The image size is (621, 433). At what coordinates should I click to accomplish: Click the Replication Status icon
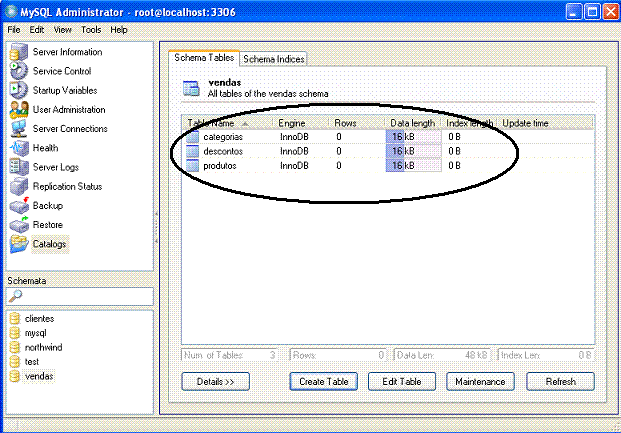coord(19,186)
